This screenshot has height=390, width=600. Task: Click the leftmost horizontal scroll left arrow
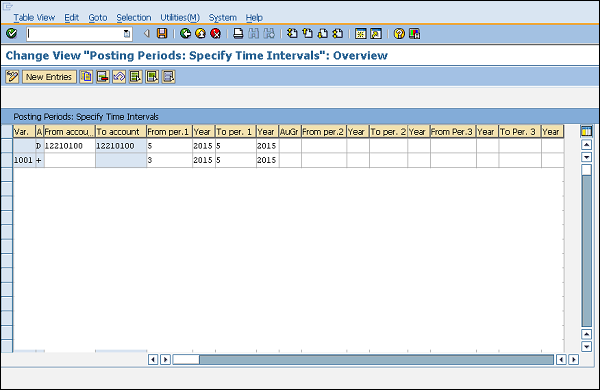[x=153, y=359]
